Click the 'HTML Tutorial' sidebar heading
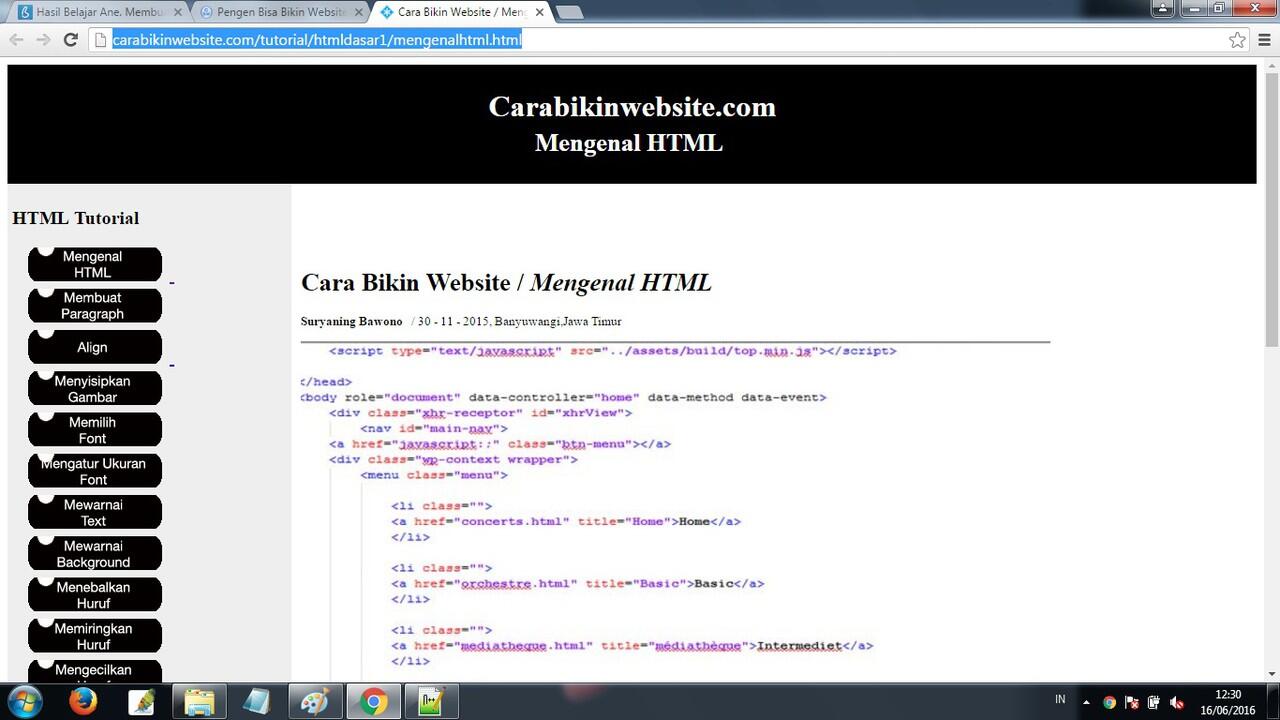The height and width of the screenshot is (720, 1280). tap(76, 218)
